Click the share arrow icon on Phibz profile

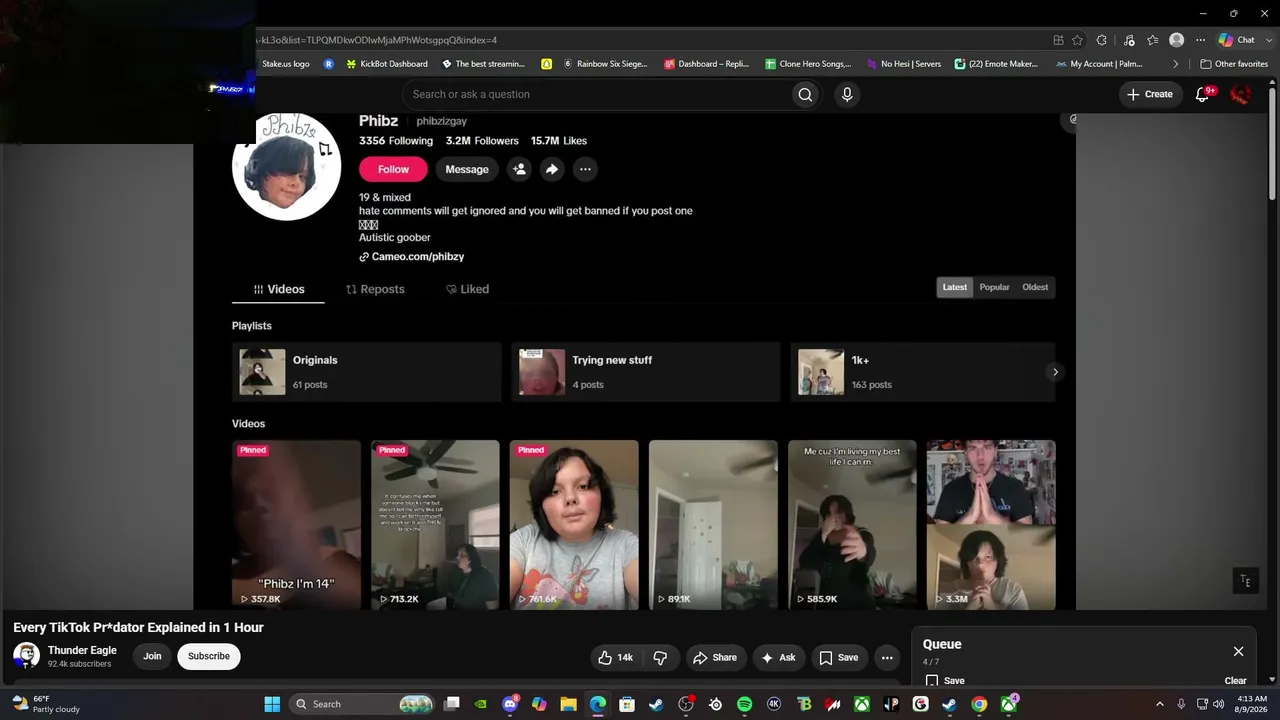point(552,169)
